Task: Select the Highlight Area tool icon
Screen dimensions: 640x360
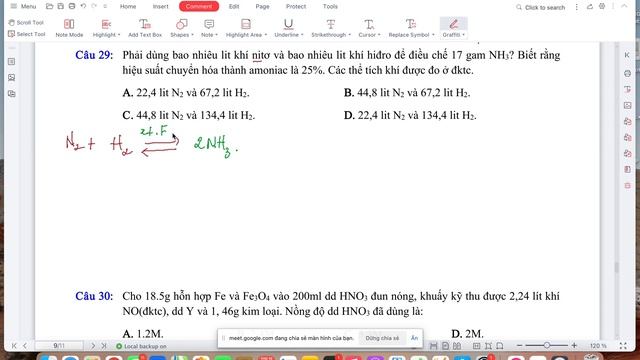Action: pyautogui.click(x=246, y=24)
